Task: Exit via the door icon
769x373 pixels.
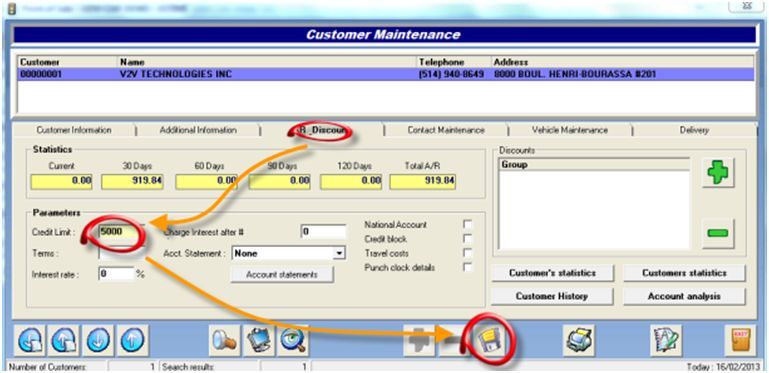Action: pos(741,340)
